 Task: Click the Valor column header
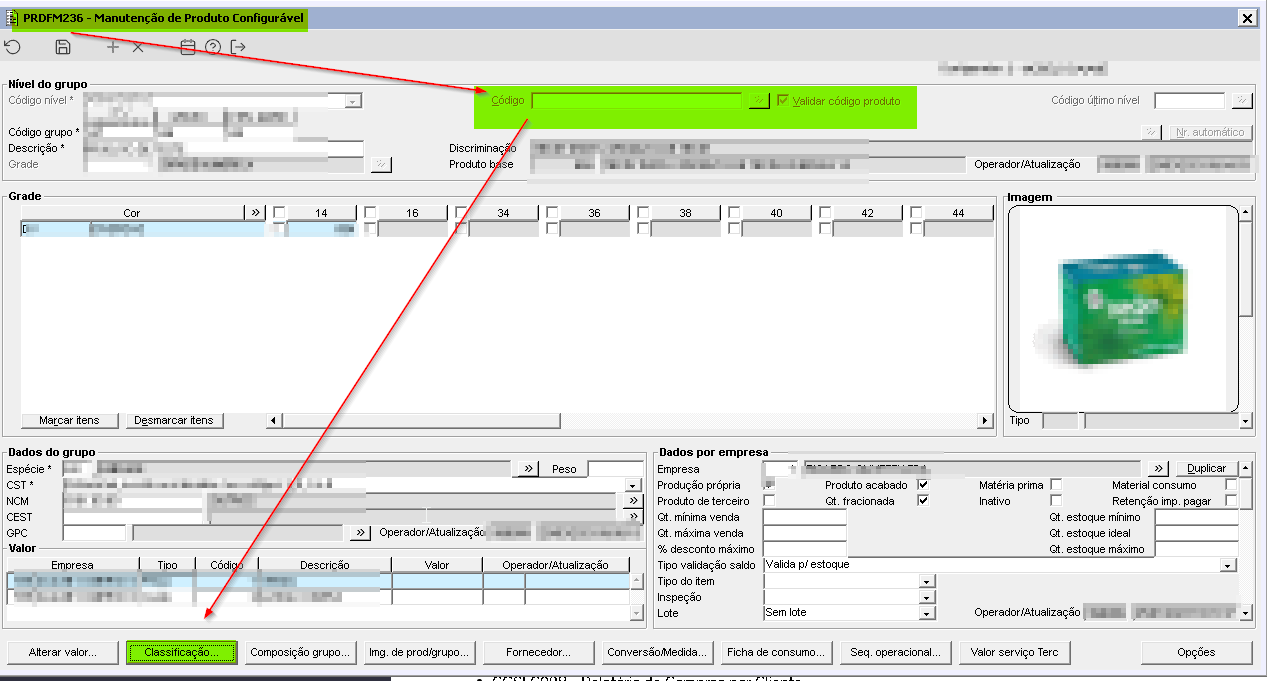(x=437, y=565)
